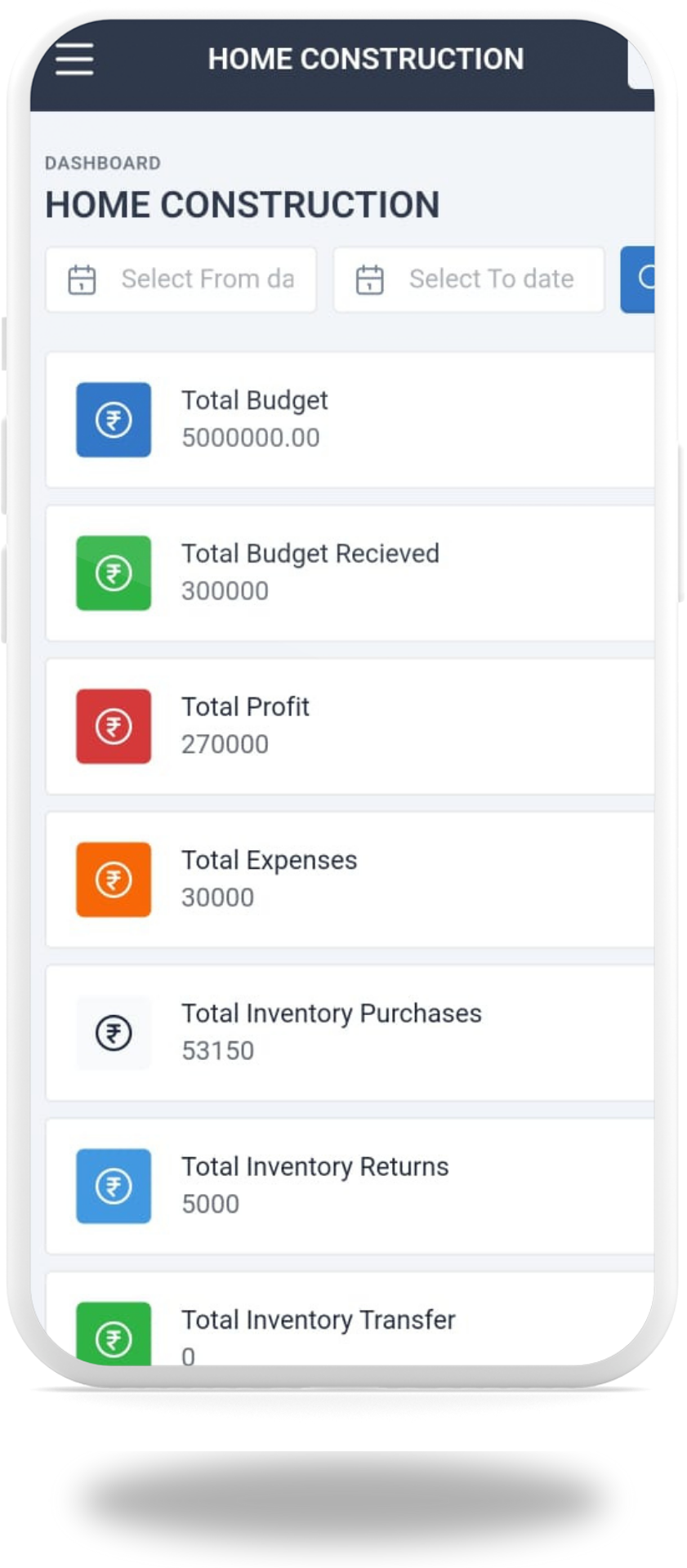
Task: Click the green Total Budget Recieved icon
Action: [114, 572]
